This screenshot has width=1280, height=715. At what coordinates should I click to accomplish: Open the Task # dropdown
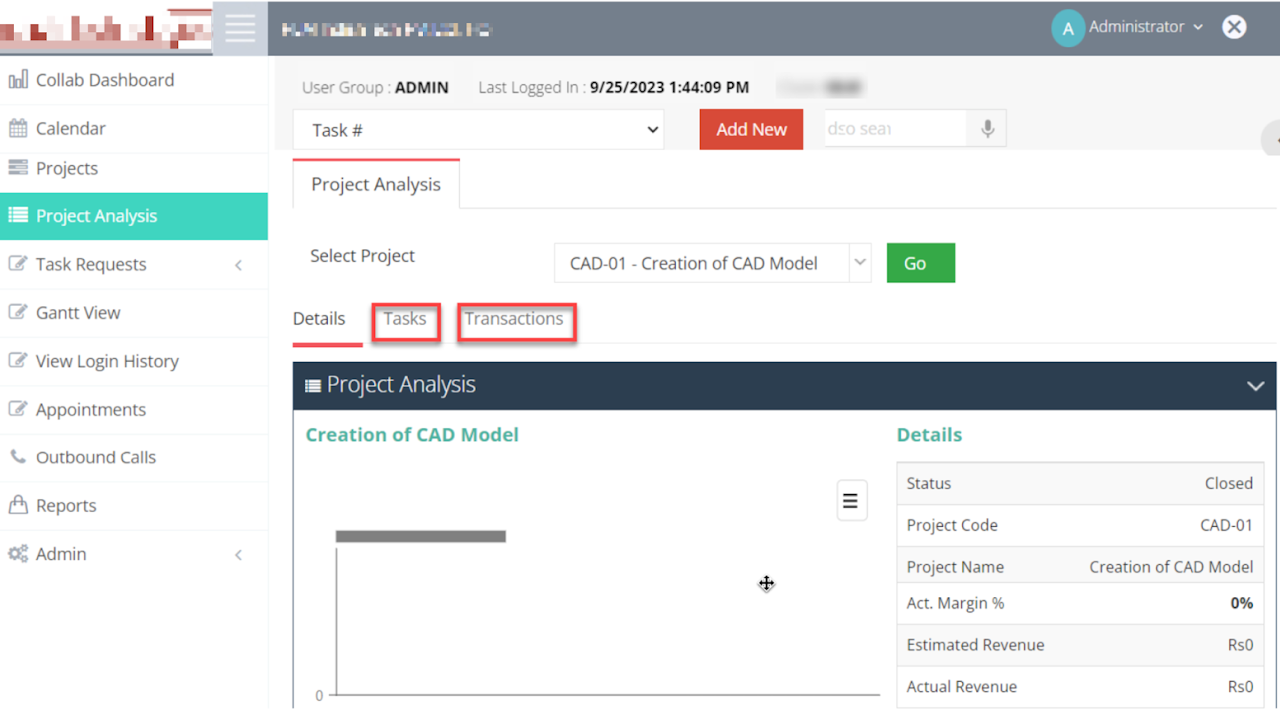(x=478, y=130)
